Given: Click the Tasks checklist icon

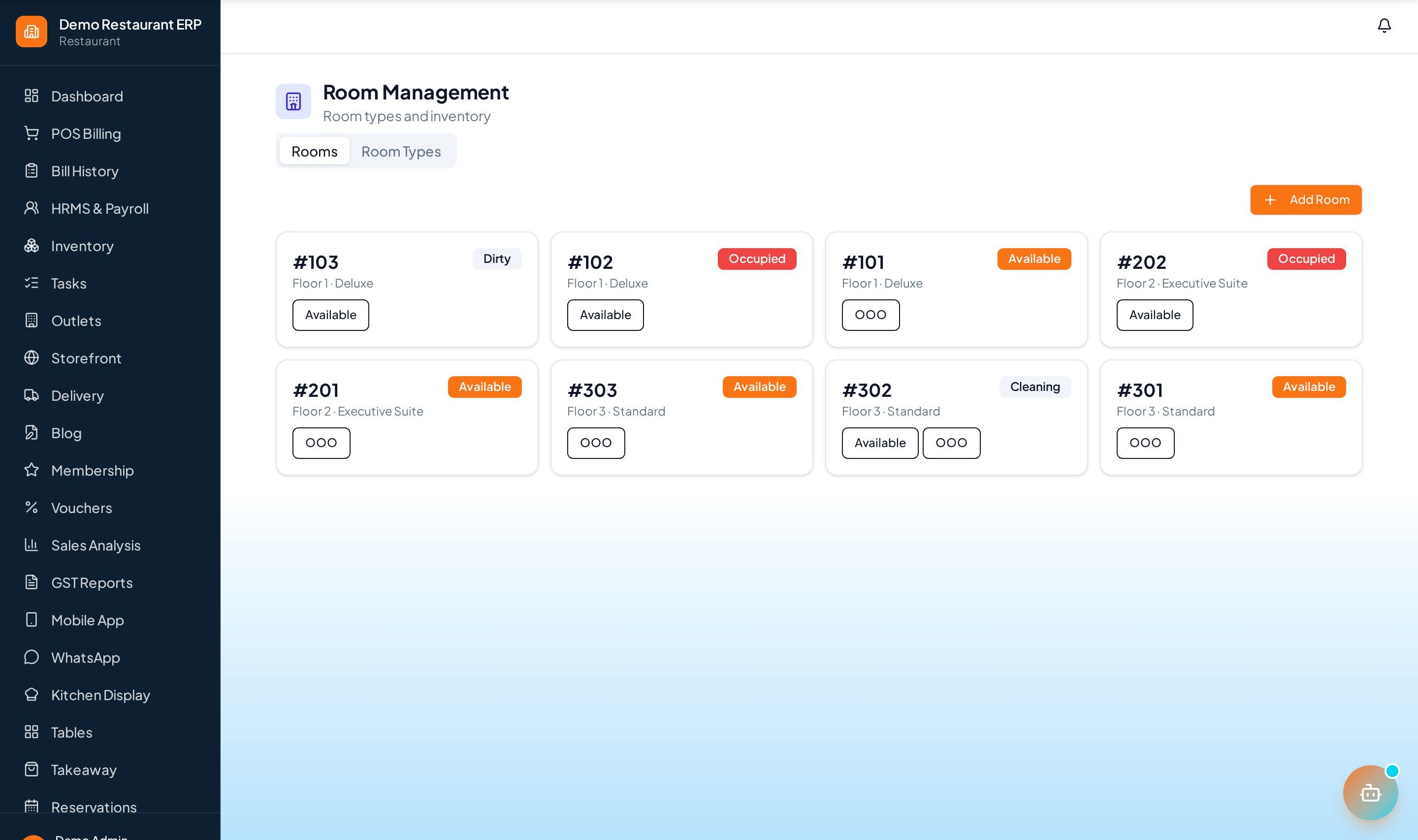Looking at the screenshot, I should point(32,283).
